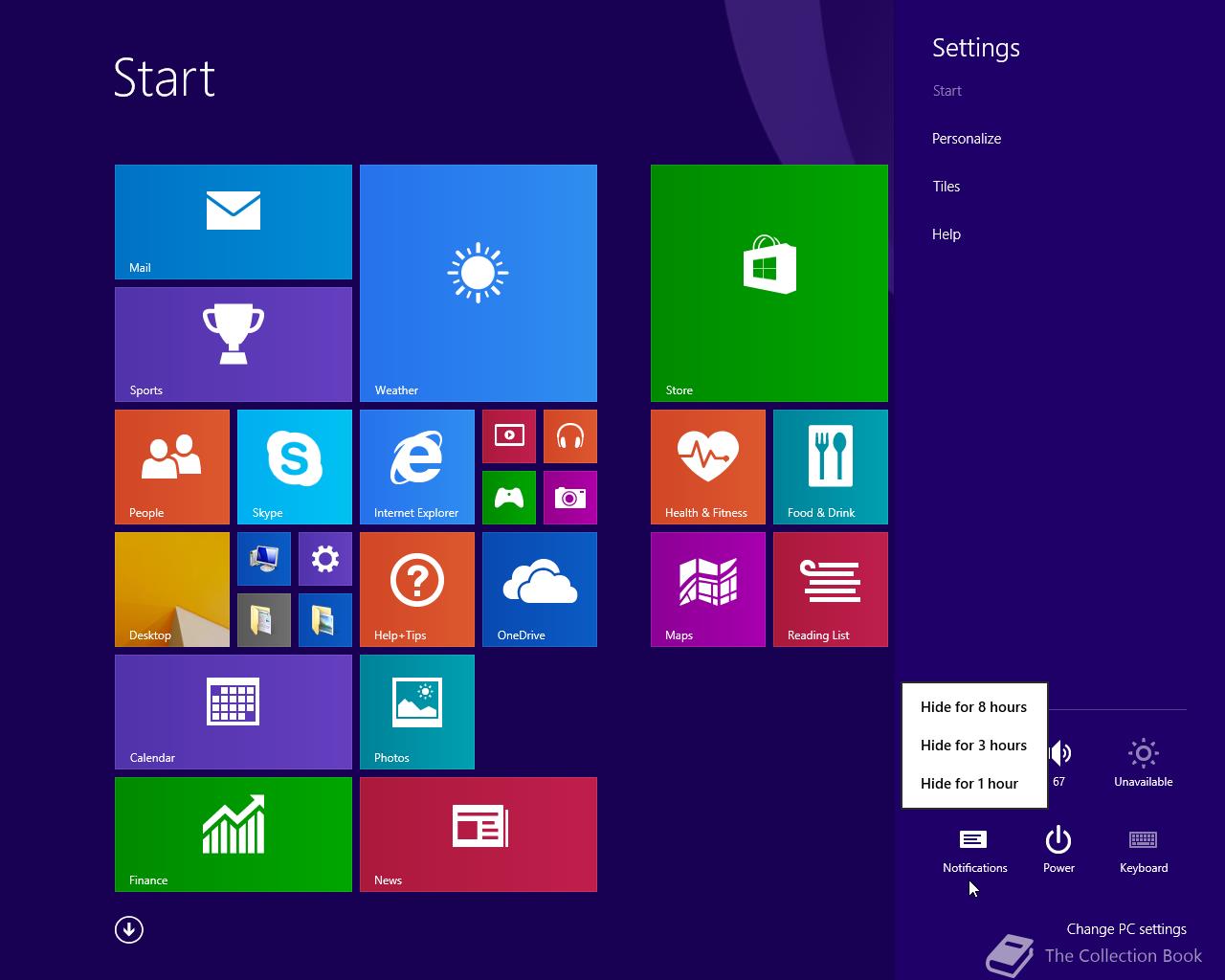Open PC settings gear tile

pos(325,559)
